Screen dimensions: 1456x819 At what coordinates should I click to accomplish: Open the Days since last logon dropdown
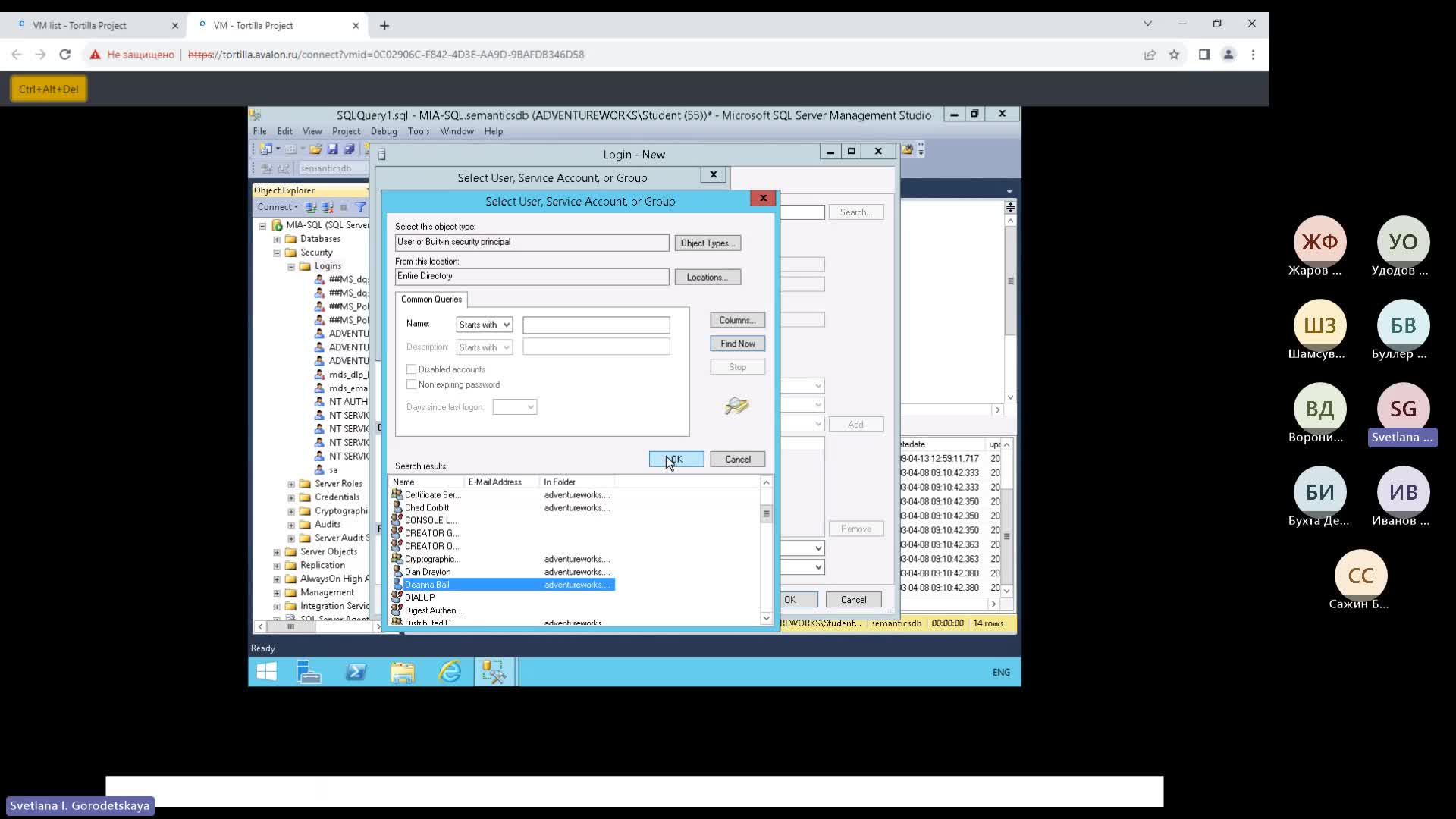point(514,407)
